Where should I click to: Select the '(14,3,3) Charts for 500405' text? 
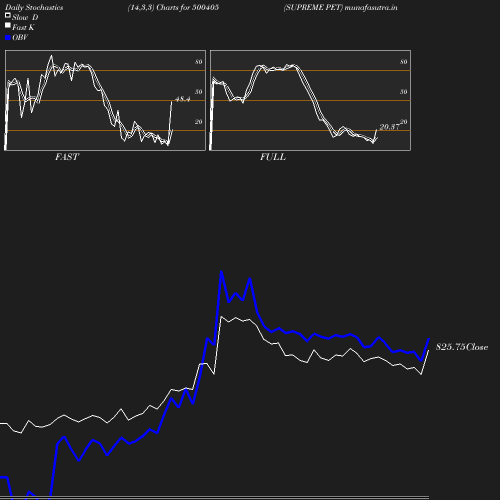[x=173, y=7]
